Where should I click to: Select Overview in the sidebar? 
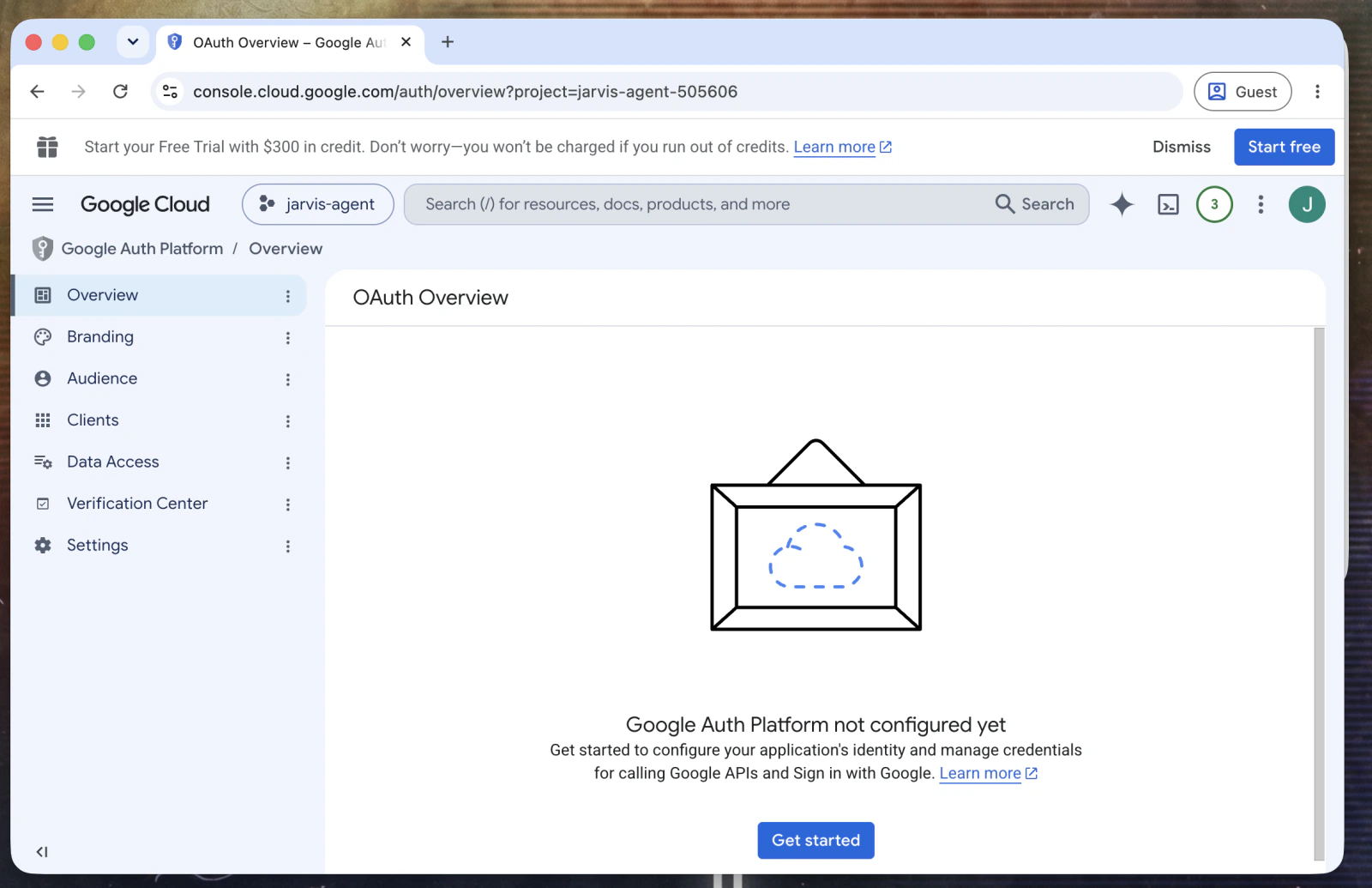point(160,295)
